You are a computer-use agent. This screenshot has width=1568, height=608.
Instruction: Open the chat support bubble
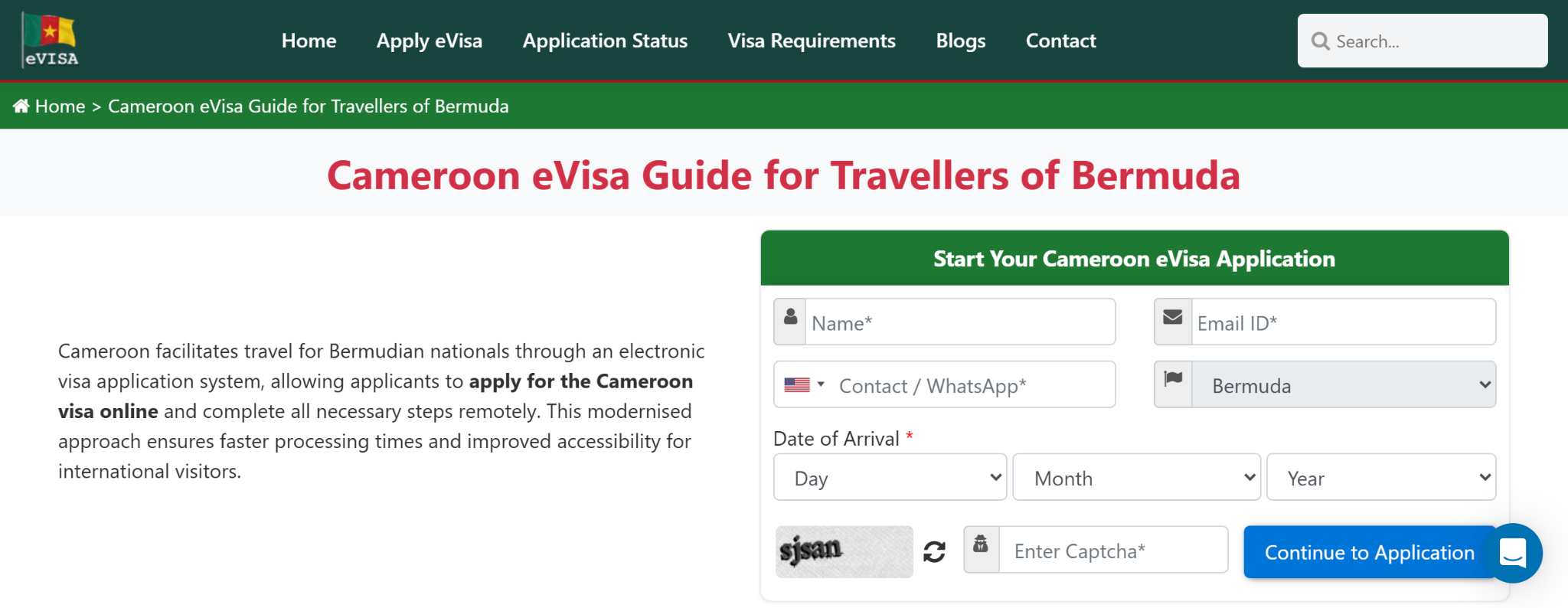tap(1512, 552)
